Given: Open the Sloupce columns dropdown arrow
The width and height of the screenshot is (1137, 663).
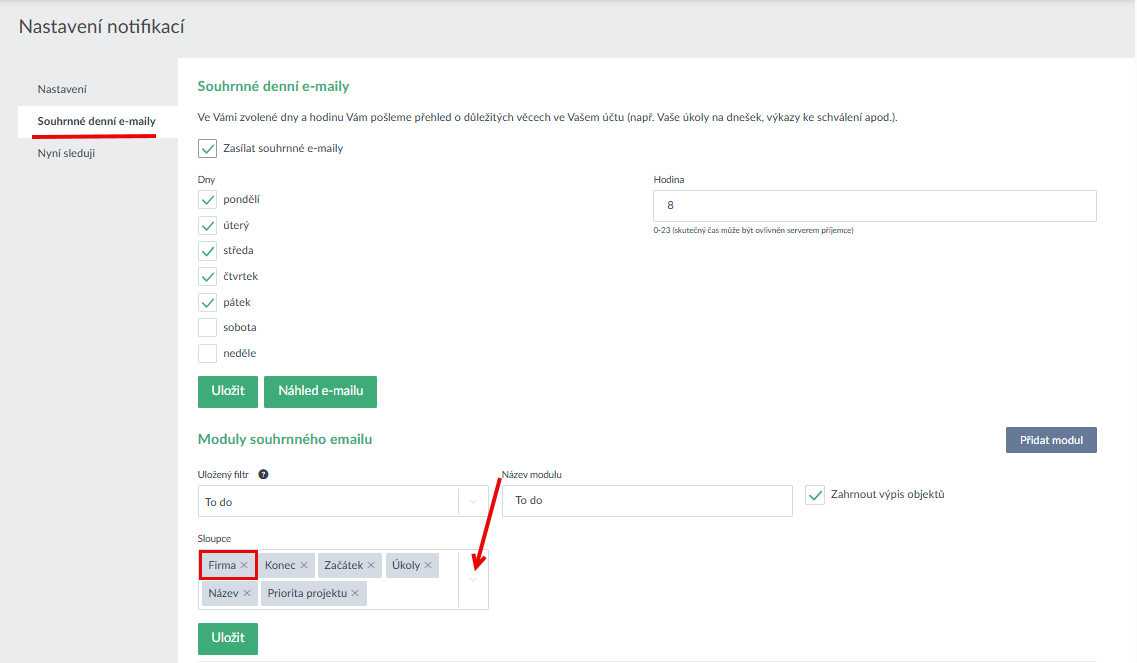Looking at the screenshot, I should (473, 580).
